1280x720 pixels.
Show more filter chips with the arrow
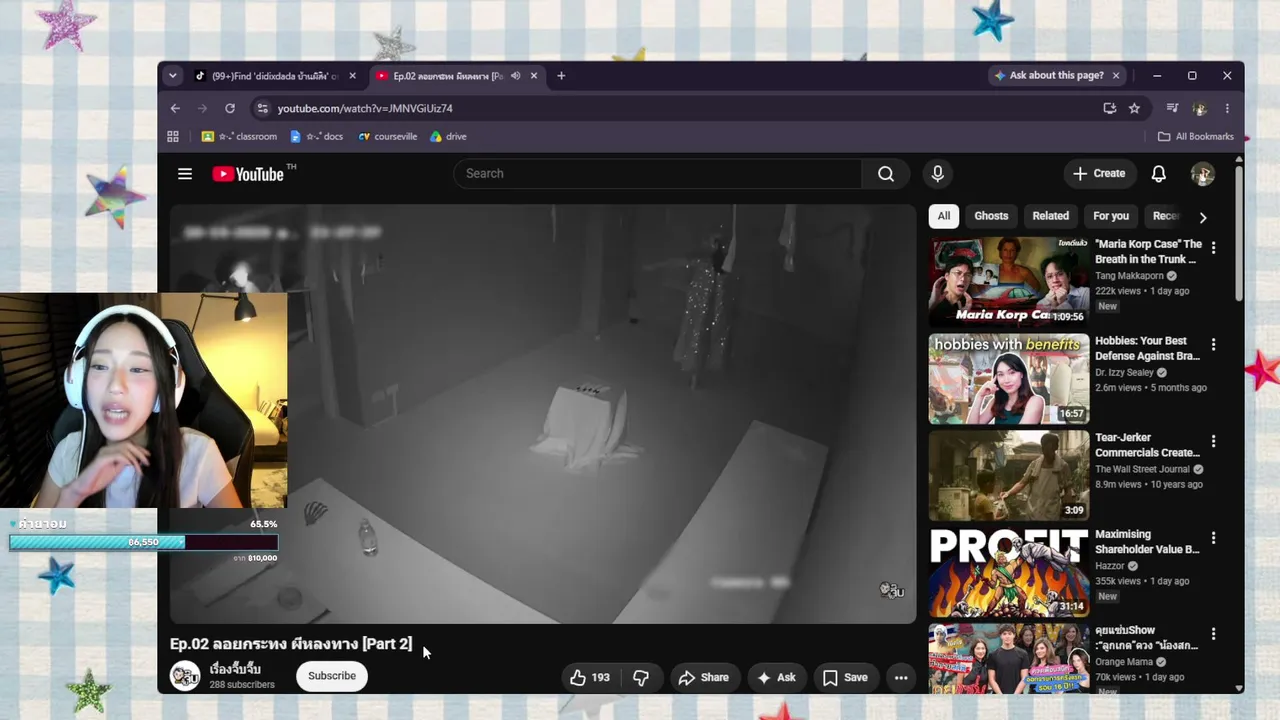click(x=1203, y=217)
